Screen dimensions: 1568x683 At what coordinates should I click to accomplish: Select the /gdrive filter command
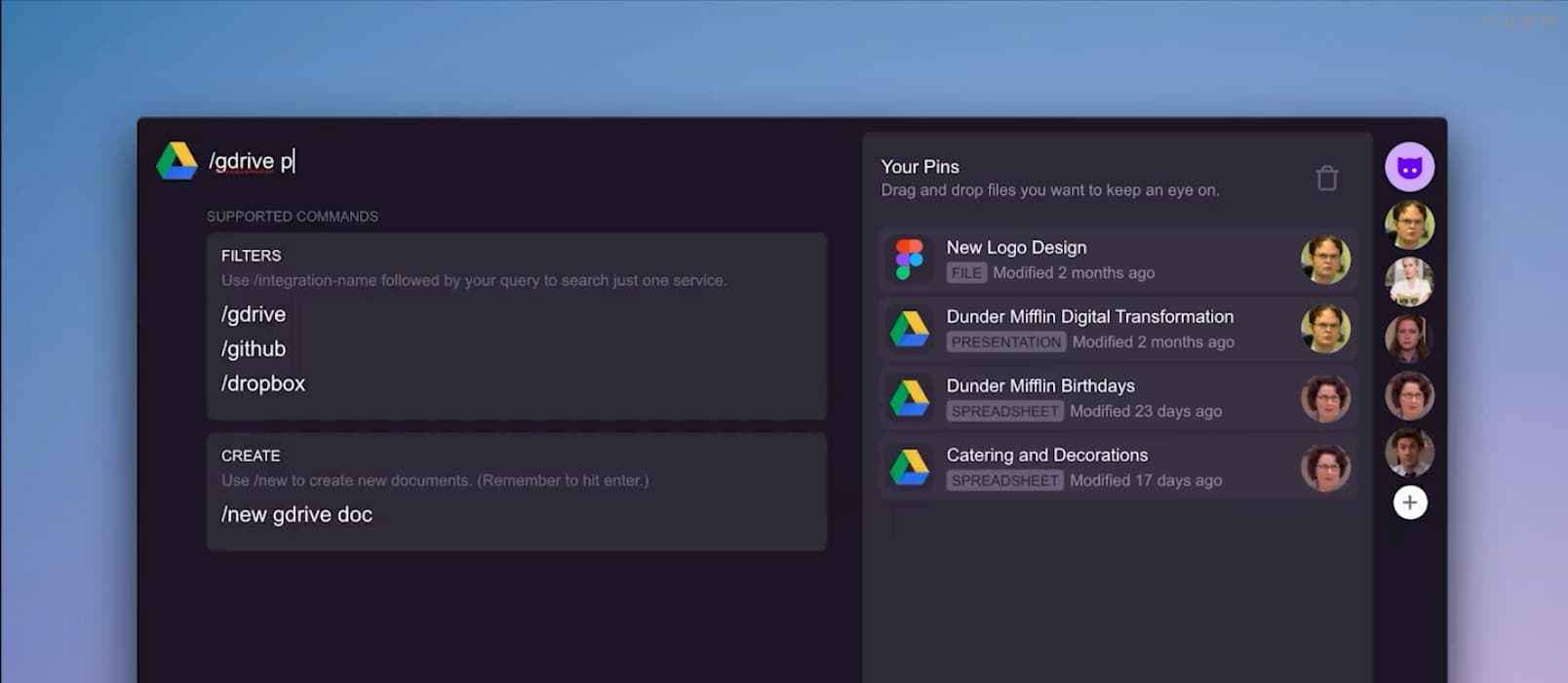[254, 314]
